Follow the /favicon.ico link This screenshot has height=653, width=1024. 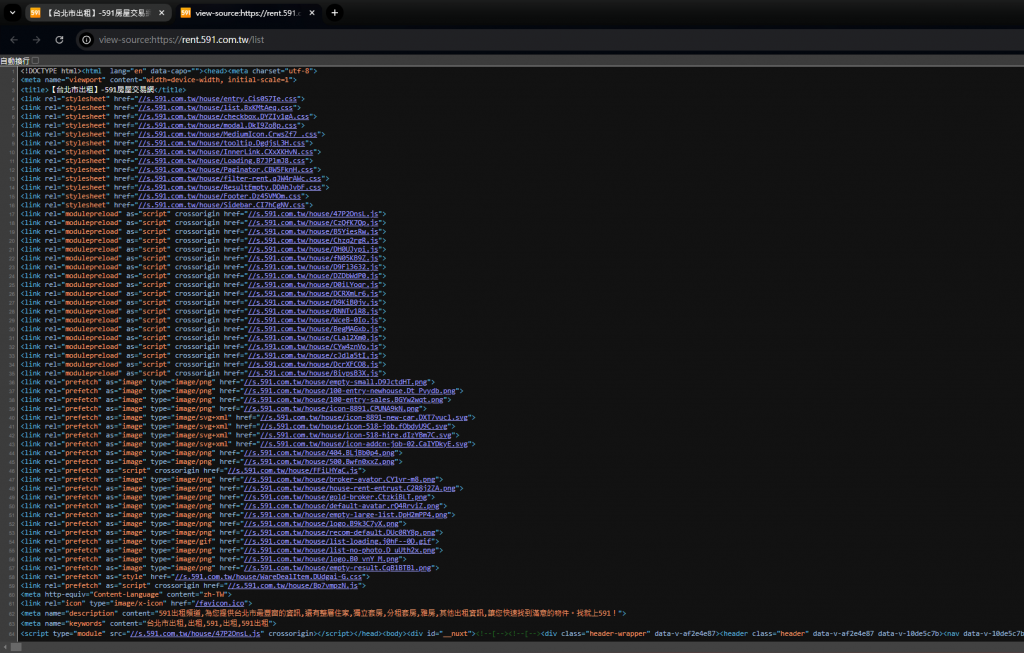pos(219,603)
